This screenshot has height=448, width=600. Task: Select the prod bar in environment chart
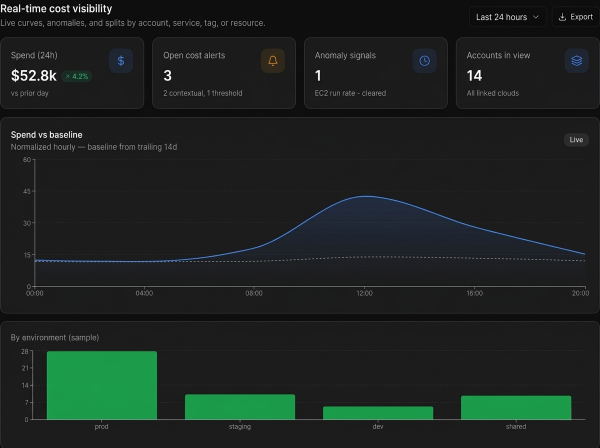pyautogui.click(x=102, y=385)
